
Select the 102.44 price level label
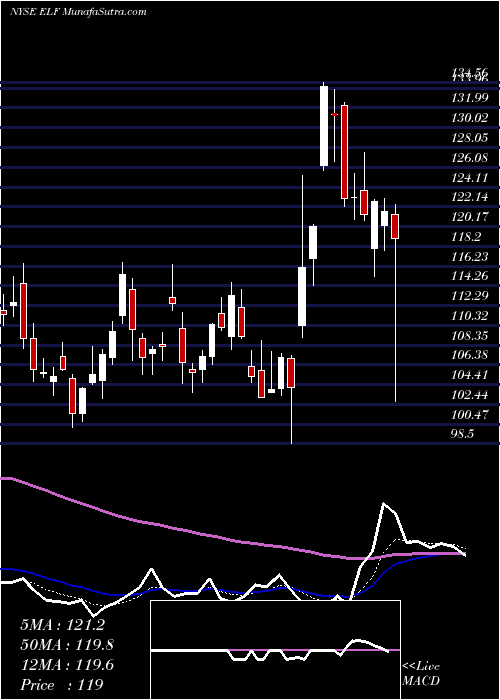pos(469,395)
